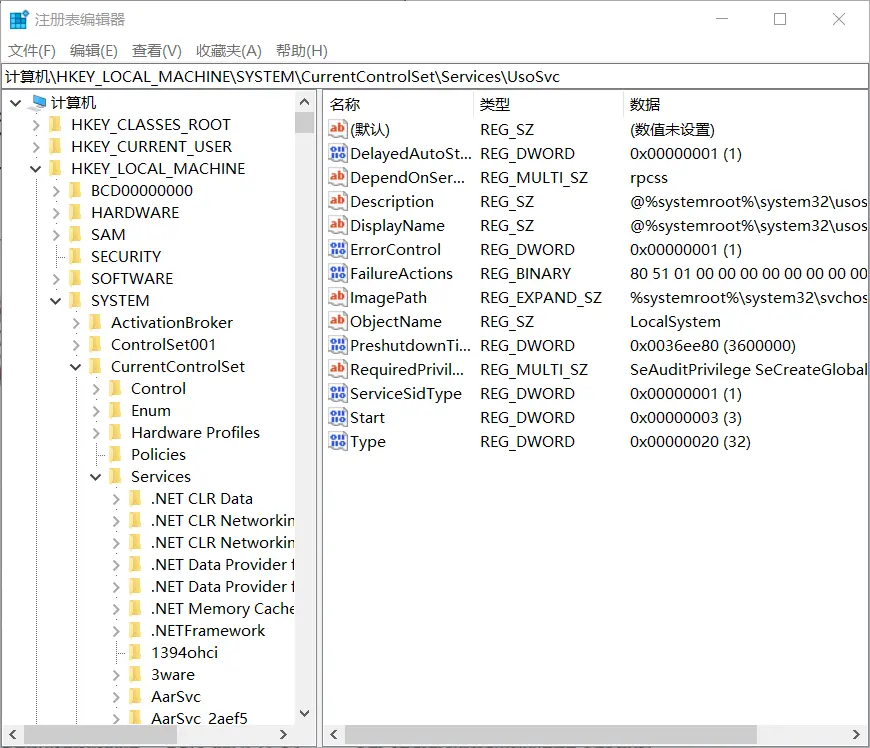Click the folder icon beside Policies key
870x748 pixels.
[115, 454]
